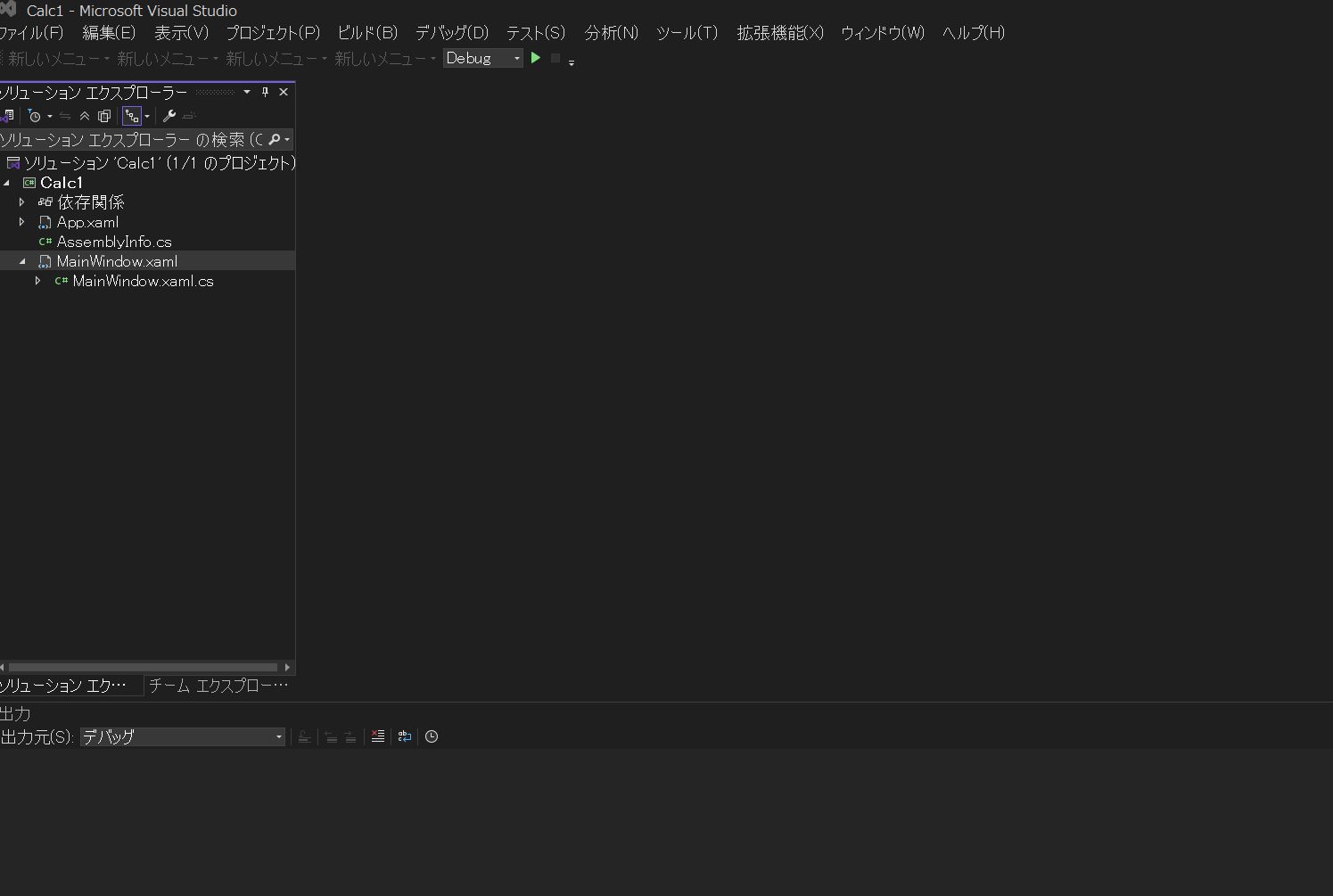This screenshot has width=1333, height=896.
Task: Open the 出力元 デバッグ source dropdown
Action: [x=183, y=736]
